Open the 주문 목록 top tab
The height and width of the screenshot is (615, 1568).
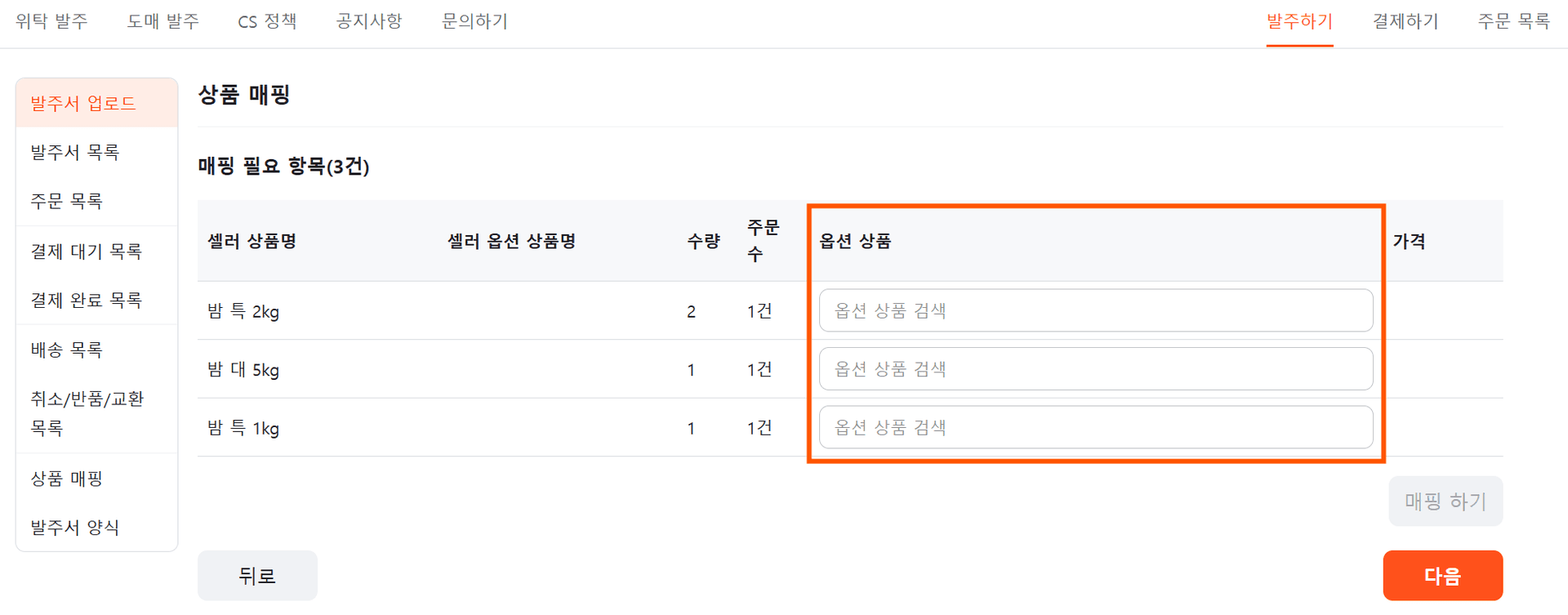click(x=1513, y=21)
